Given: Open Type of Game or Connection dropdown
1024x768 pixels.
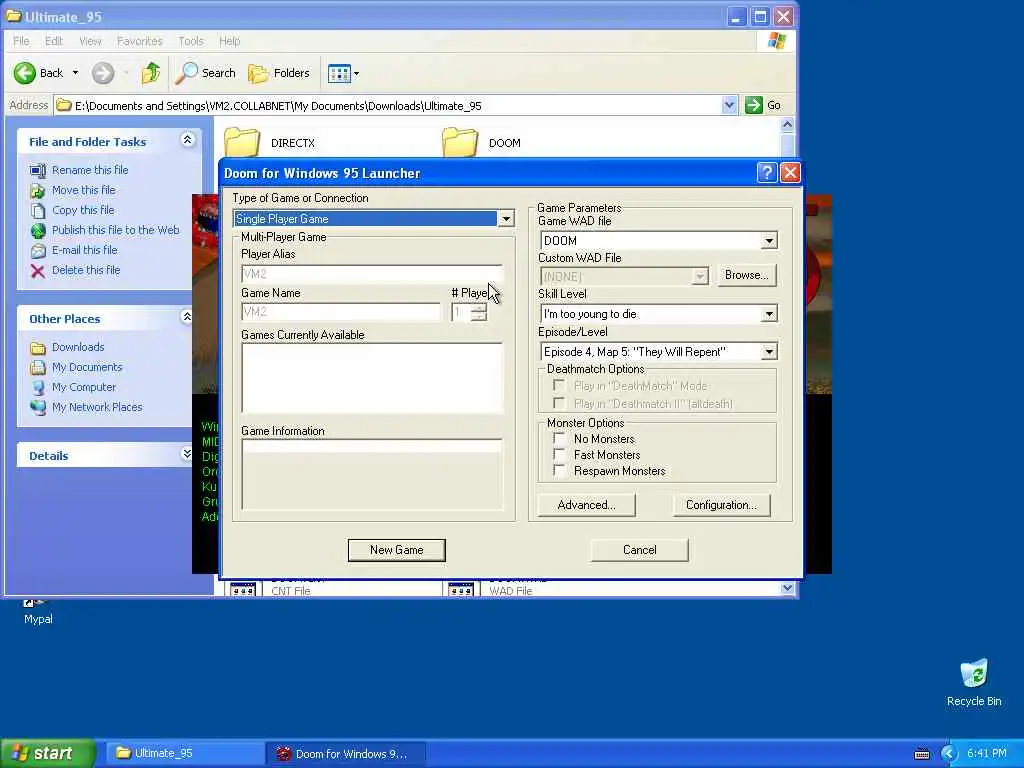Looking at the screenshot, I should tap(506, 219).
